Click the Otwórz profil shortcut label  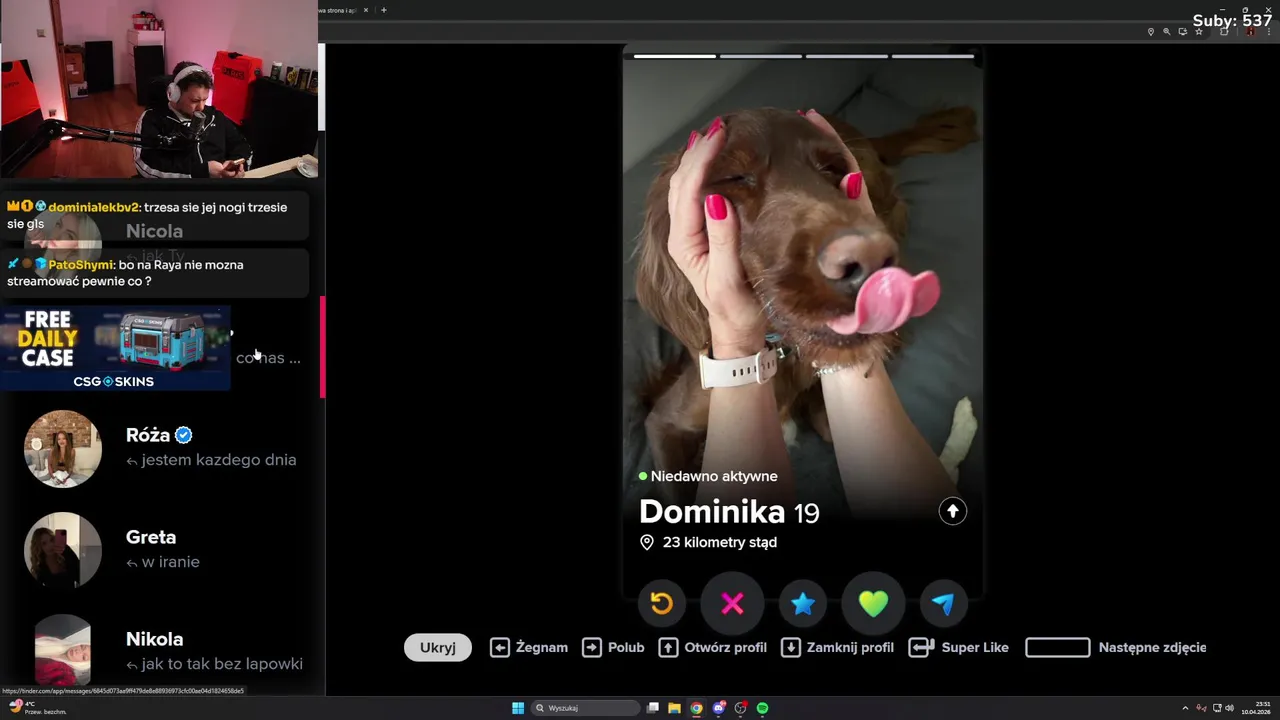pos(726,647)
